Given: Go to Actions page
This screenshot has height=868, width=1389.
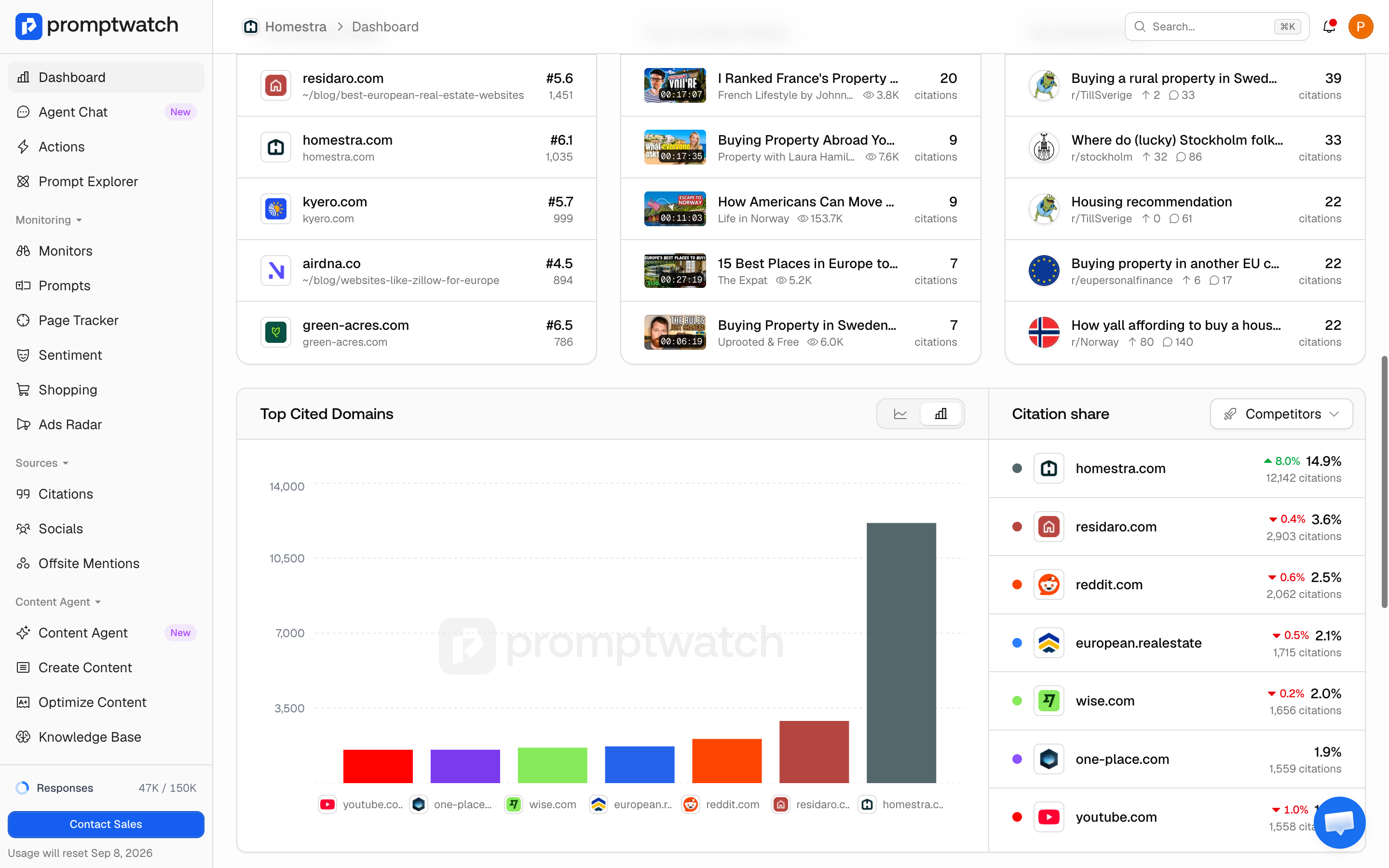Looking at the screenshot, I should pos(106,147).
